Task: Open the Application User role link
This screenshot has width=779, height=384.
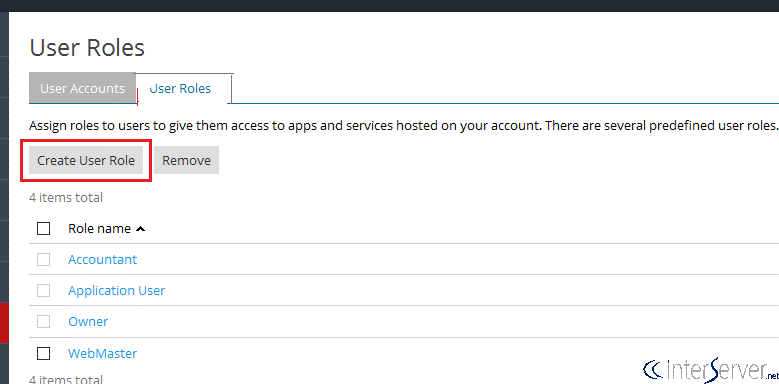Action: pos(116,291)
